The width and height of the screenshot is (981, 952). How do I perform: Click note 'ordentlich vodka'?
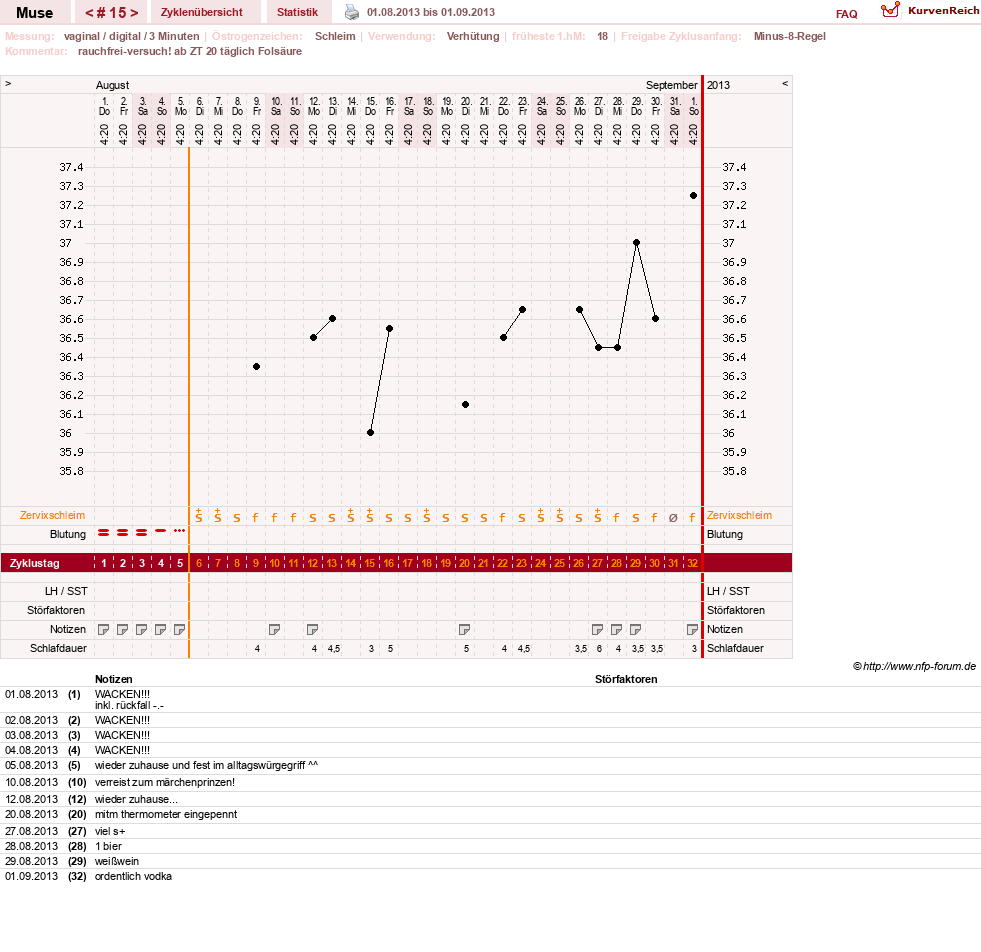(133, 876)
